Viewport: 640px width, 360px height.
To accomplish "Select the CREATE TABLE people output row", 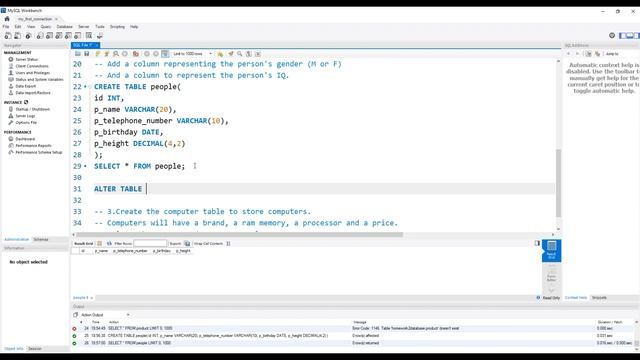I will point(352,336).
